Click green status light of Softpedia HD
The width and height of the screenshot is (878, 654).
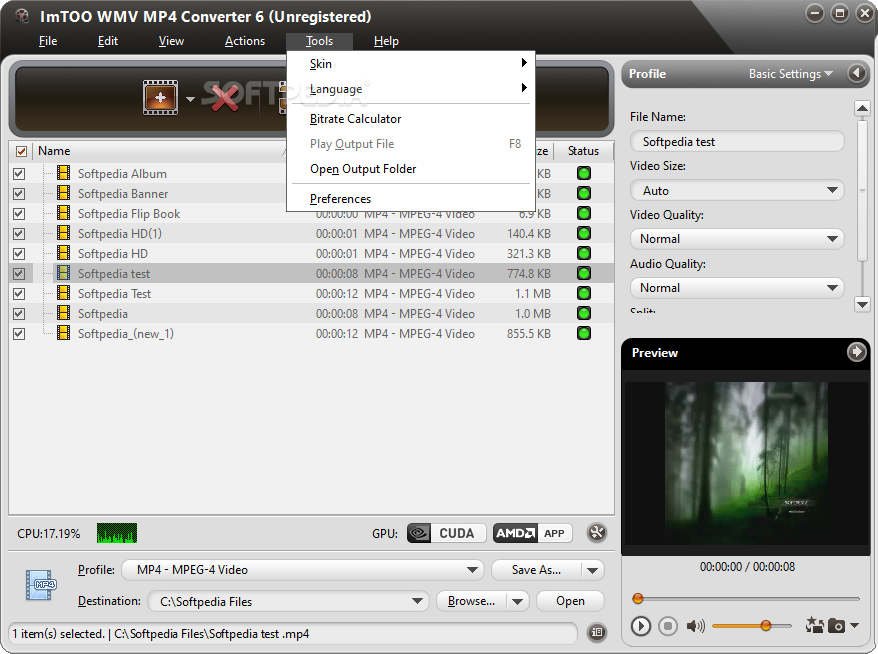[584, 253]
